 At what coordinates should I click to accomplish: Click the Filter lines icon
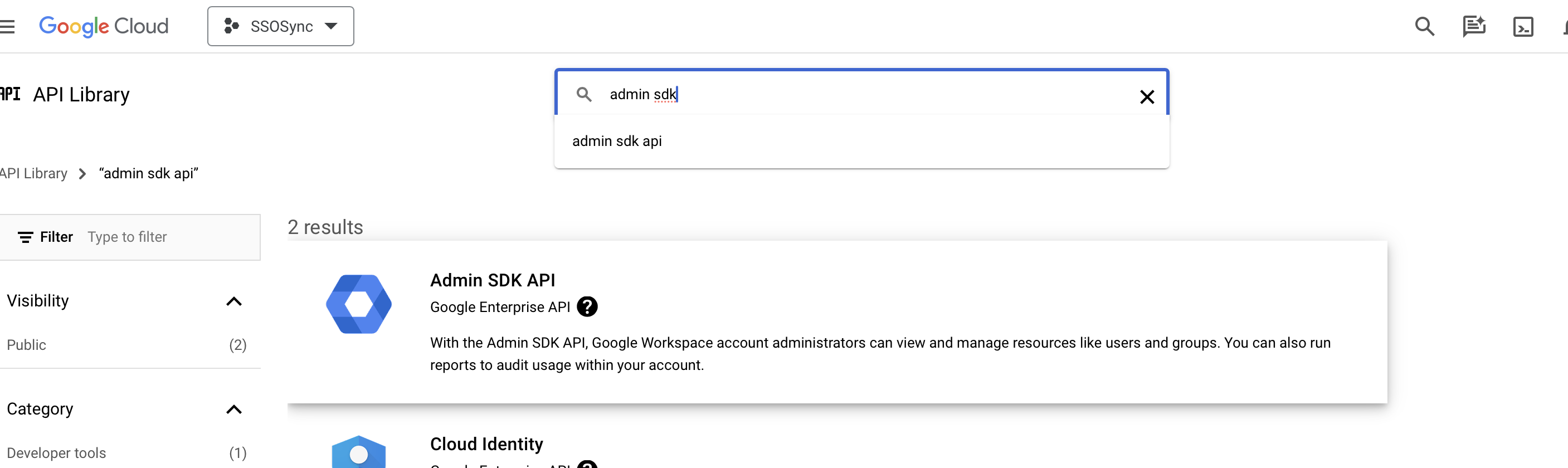(x=25, y=237)
